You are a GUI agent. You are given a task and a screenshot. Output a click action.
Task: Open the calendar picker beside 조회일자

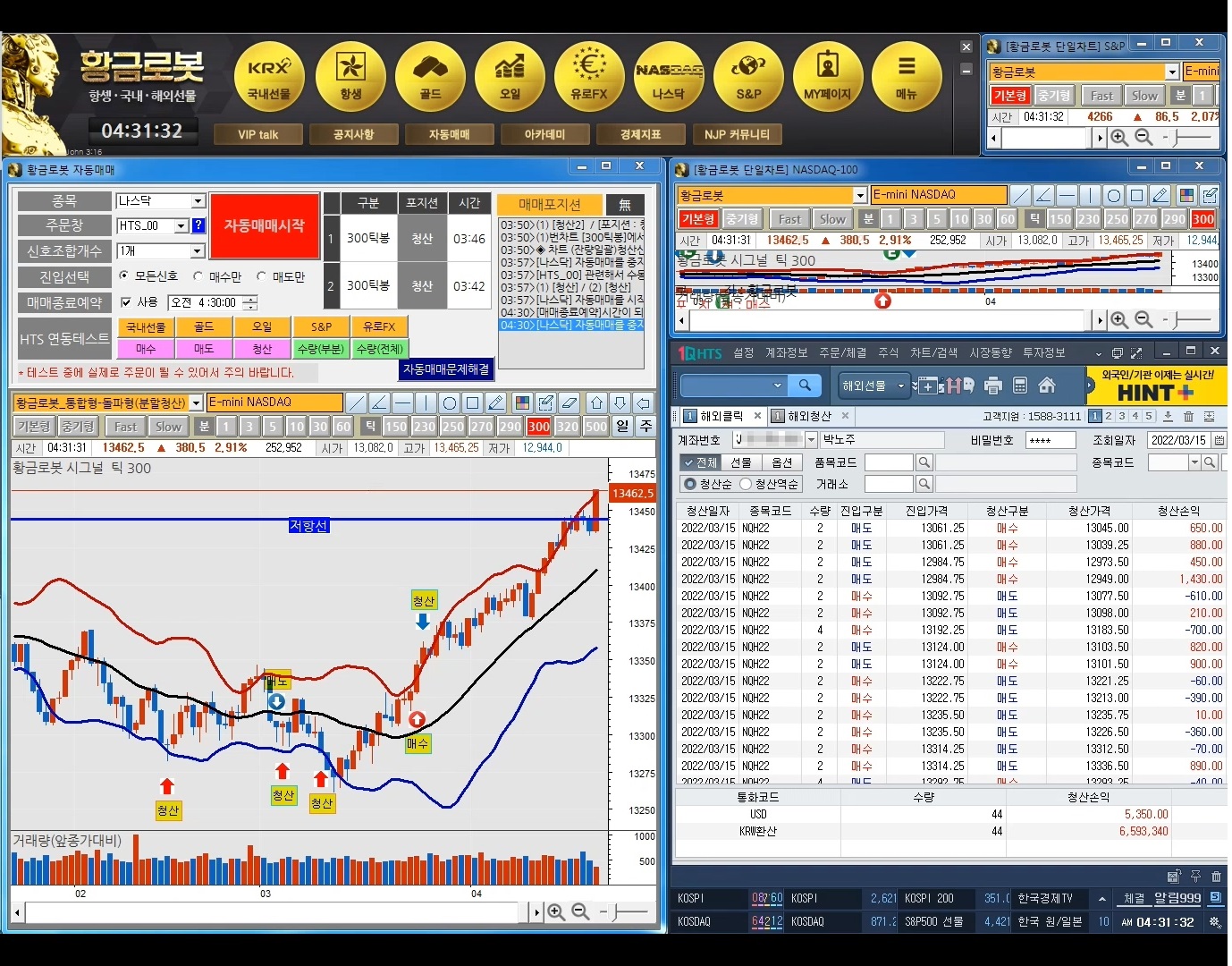click(1219, 440)
